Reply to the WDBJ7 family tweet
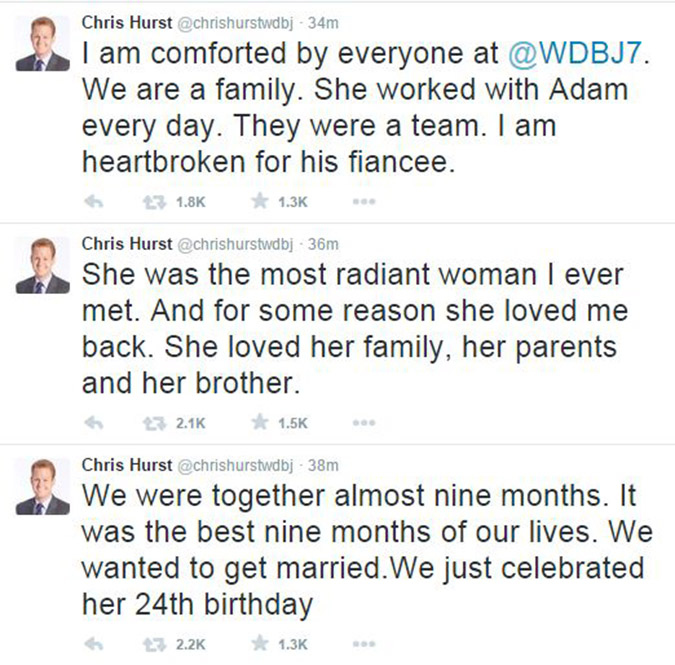 tap(96, 201)
